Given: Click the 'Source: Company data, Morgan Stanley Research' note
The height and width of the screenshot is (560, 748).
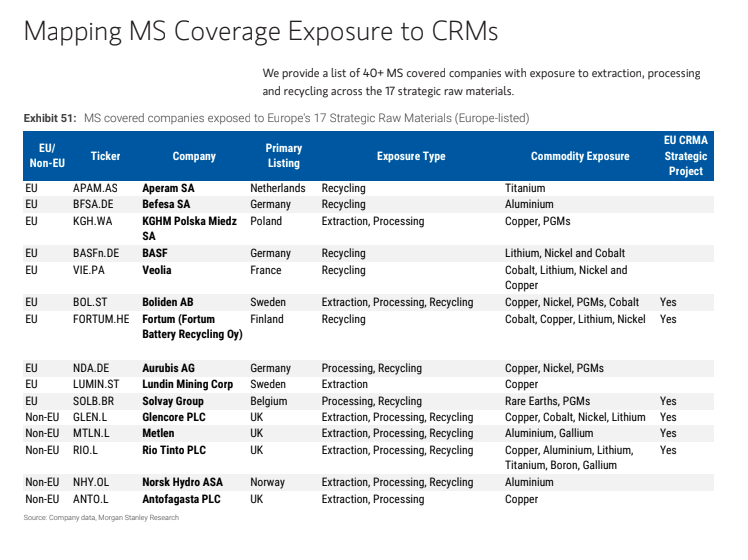Looking at the screenshot, I should (x=101, y=518).
